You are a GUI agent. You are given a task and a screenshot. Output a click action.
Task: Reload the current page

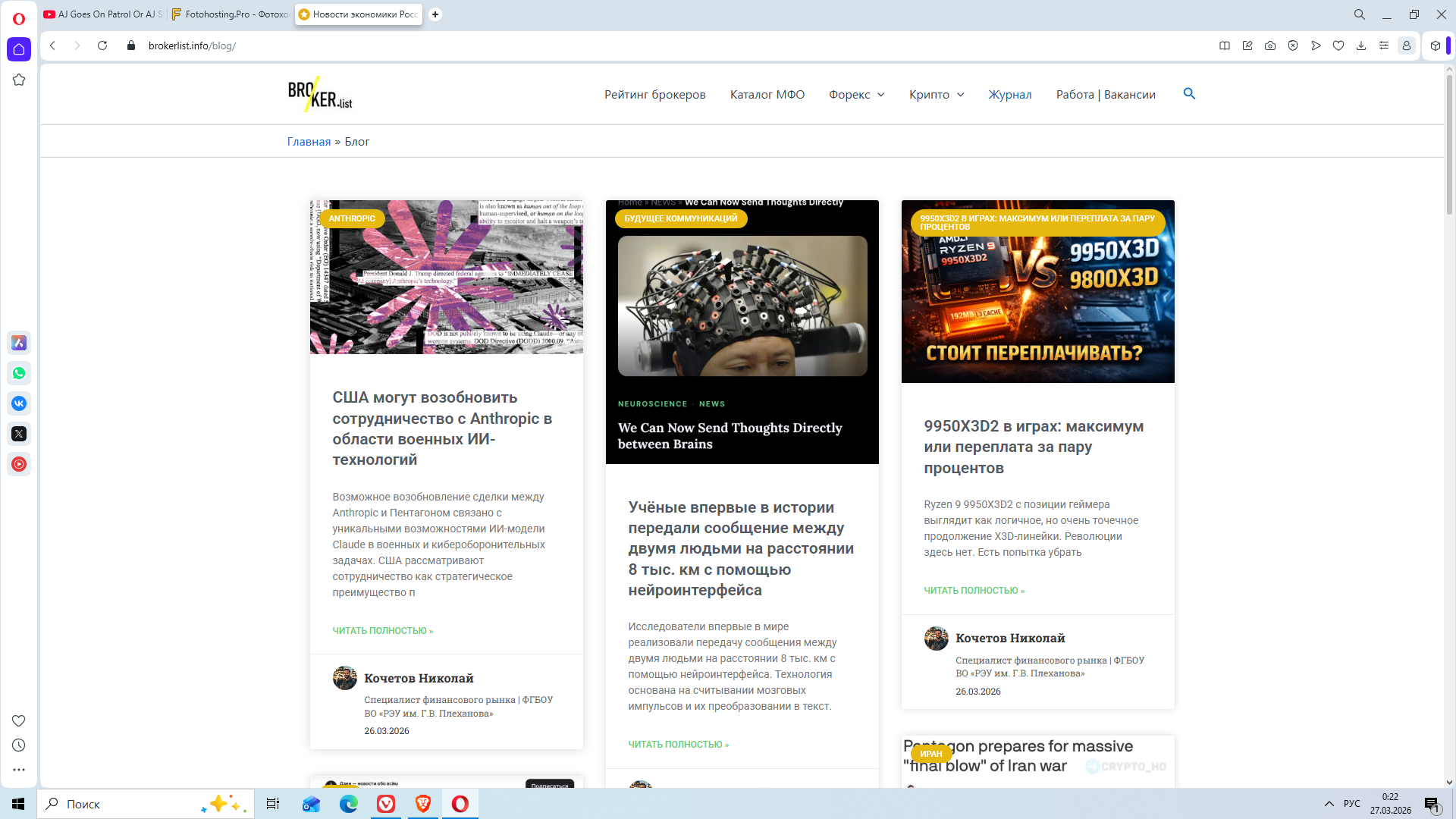click(102, 45)
